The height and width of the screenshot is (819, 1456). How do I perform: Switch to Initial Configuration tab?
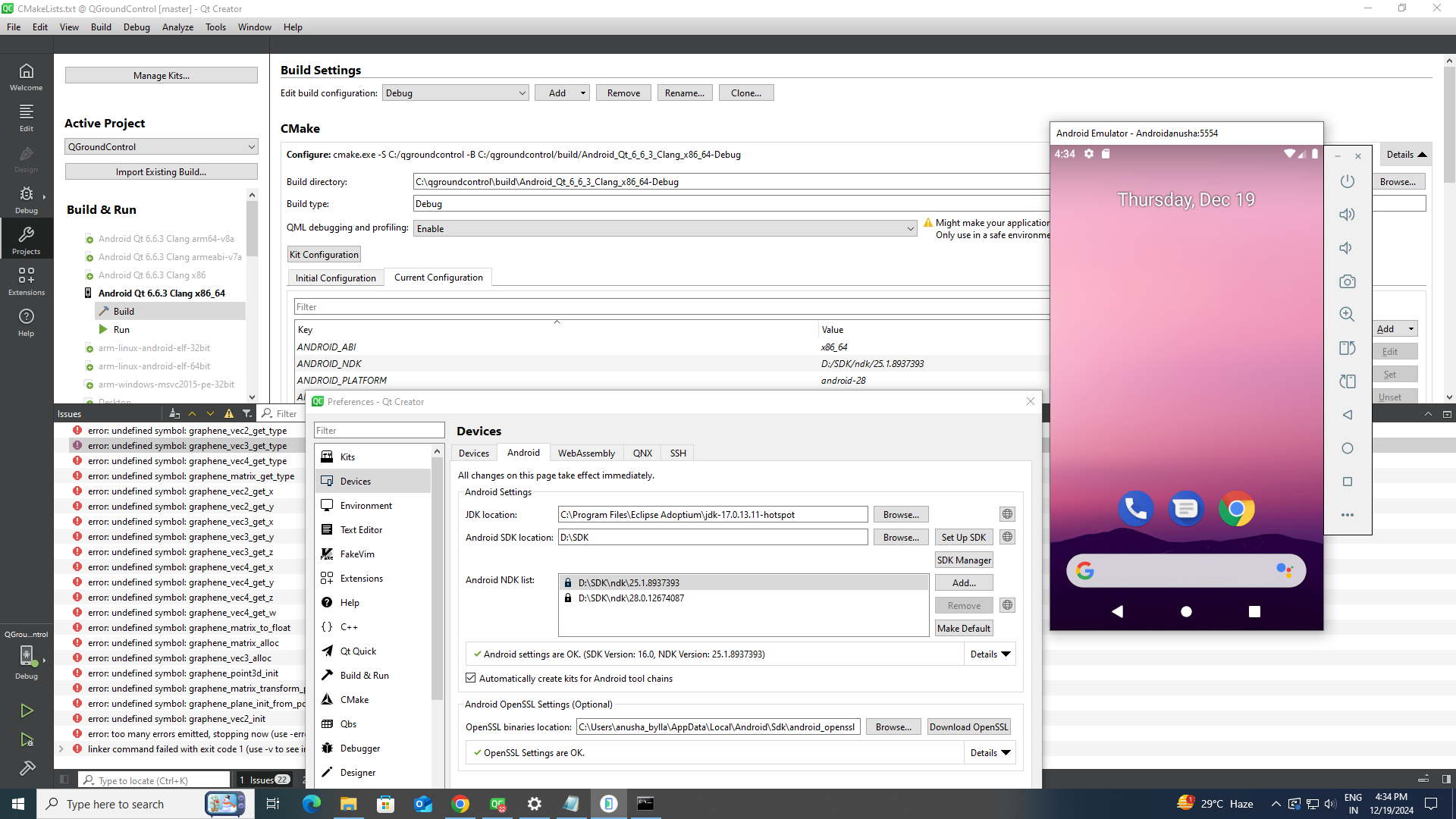[335, 278]
